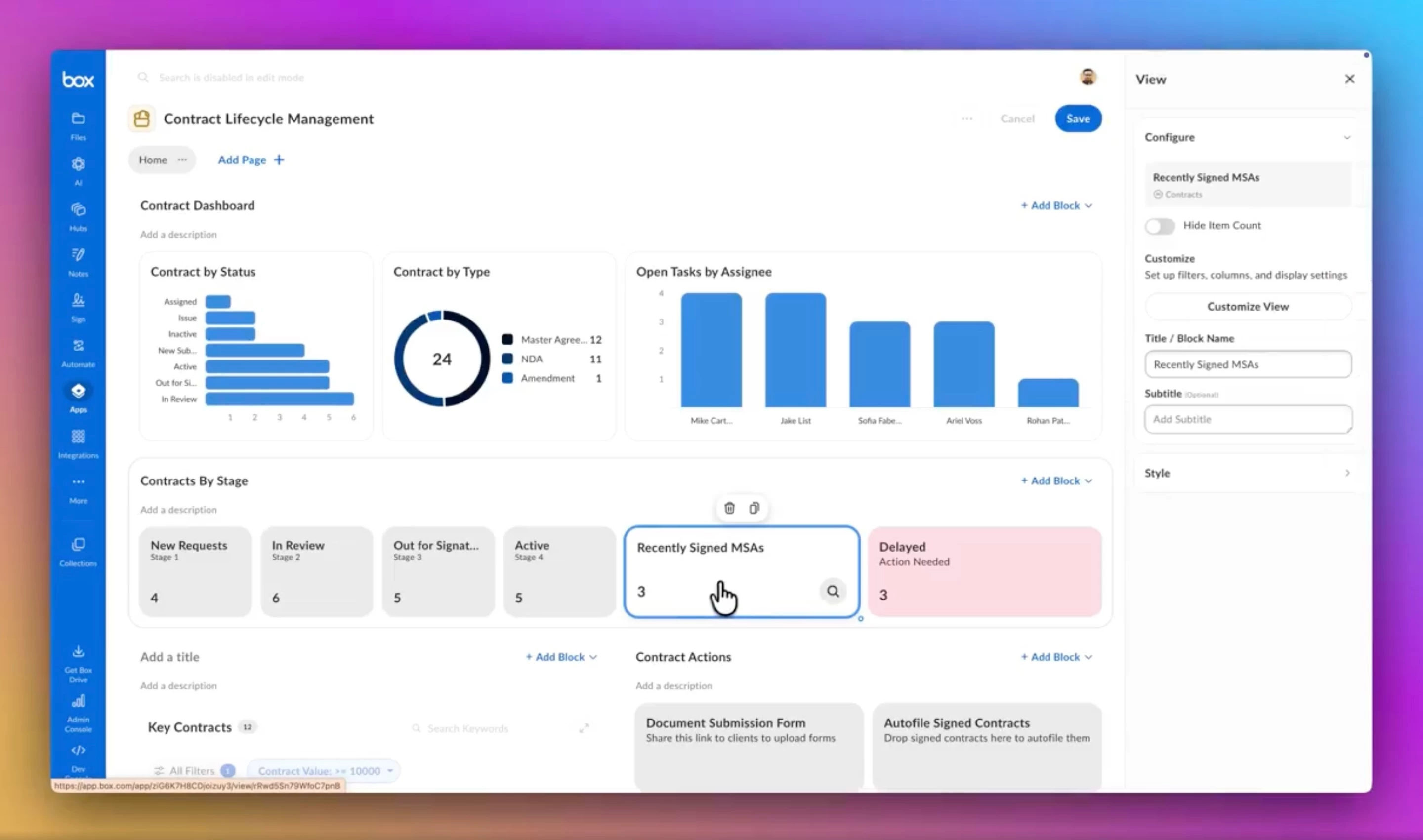This screenshot has width=1423, height=840.
Task: Click the Box logo
Action: (78, 80)
